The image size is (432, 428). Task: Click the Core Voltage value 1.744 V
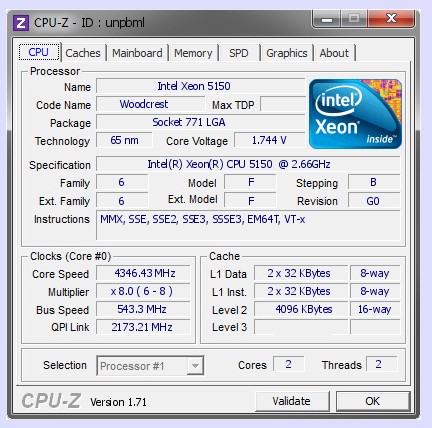coord(269,140)
